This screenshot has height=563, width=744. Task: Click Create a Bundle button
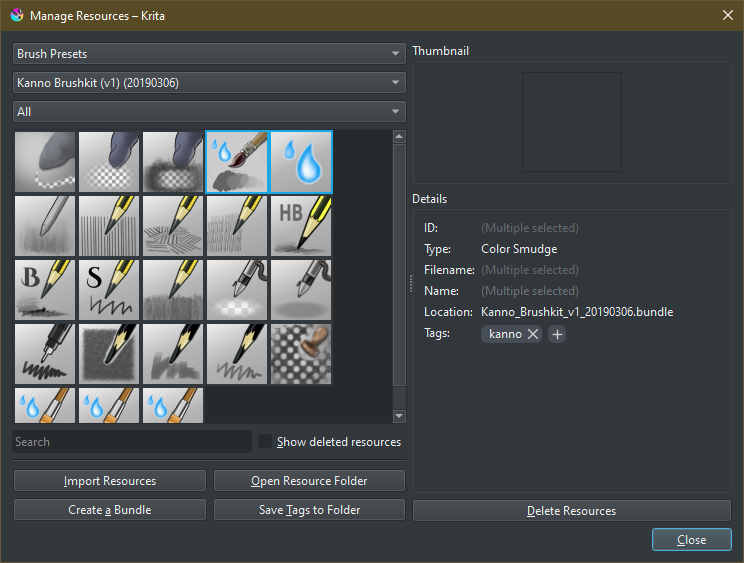point(110,510)
